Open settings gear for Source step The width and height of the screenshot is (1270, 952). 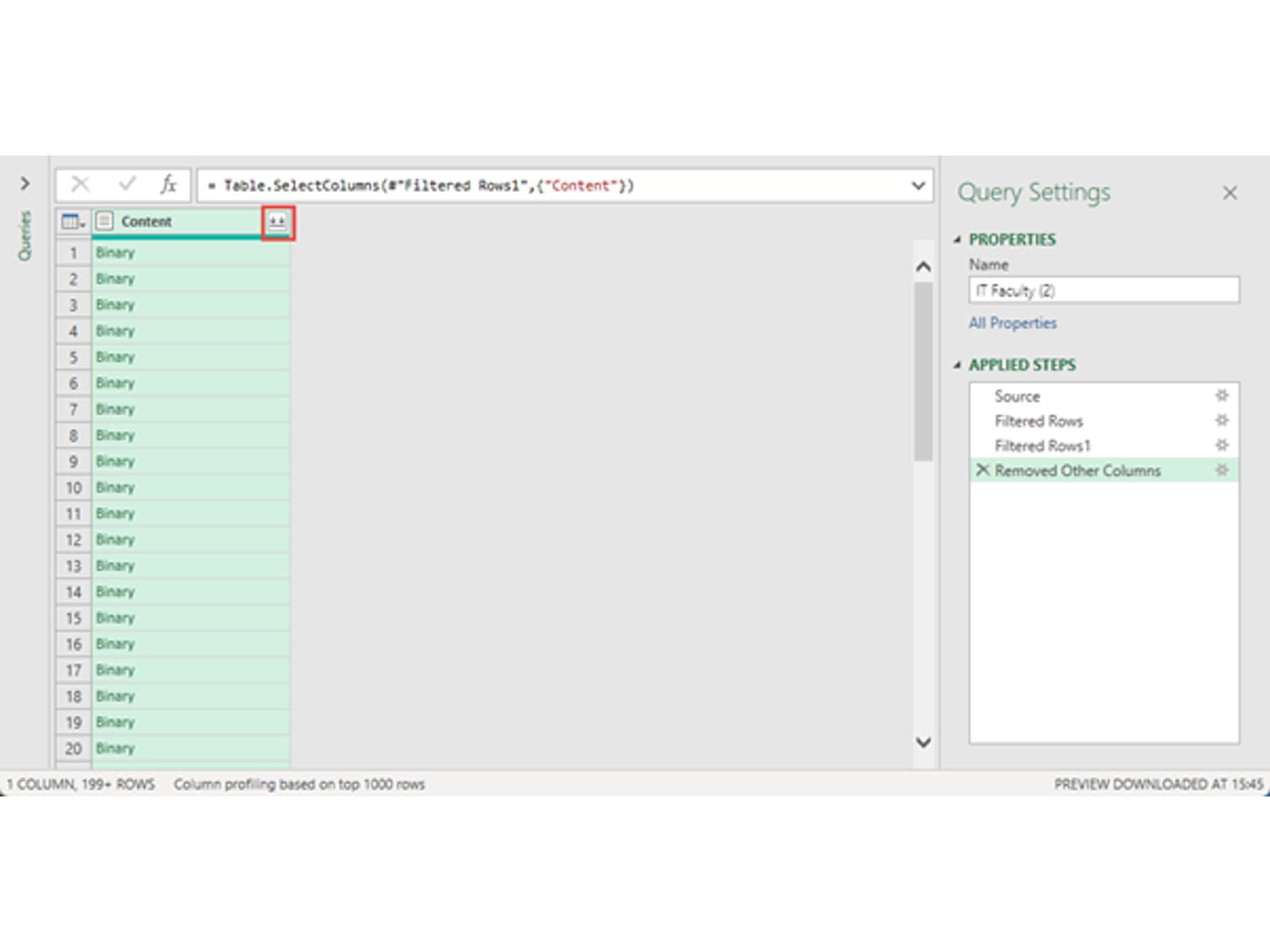click(x=1222, y=396)
